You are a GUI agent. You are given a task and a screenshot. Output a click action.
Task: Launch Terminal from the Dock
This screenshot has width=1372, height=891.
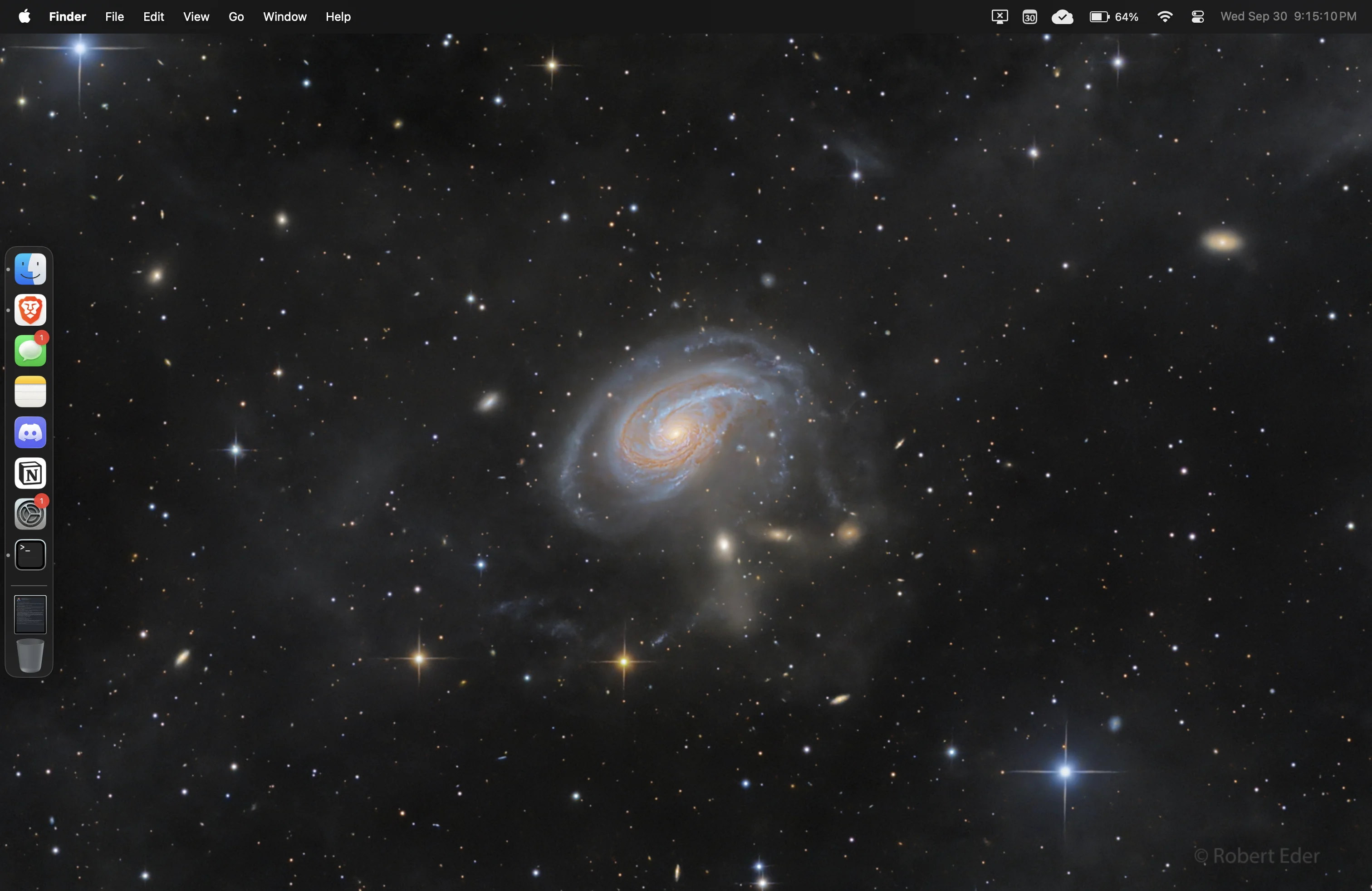point(30,556)
